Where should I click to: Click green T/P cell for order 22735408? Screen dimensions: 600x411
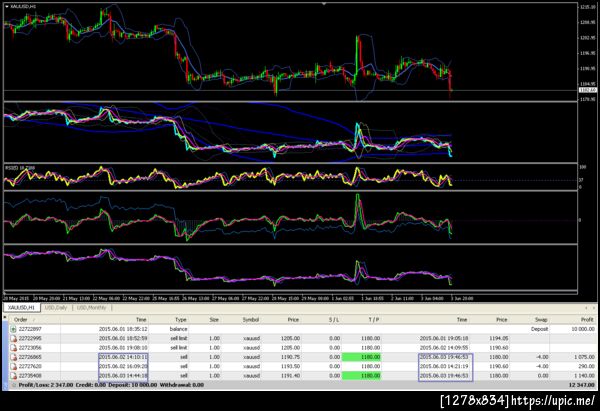click(x=361, y=376)
